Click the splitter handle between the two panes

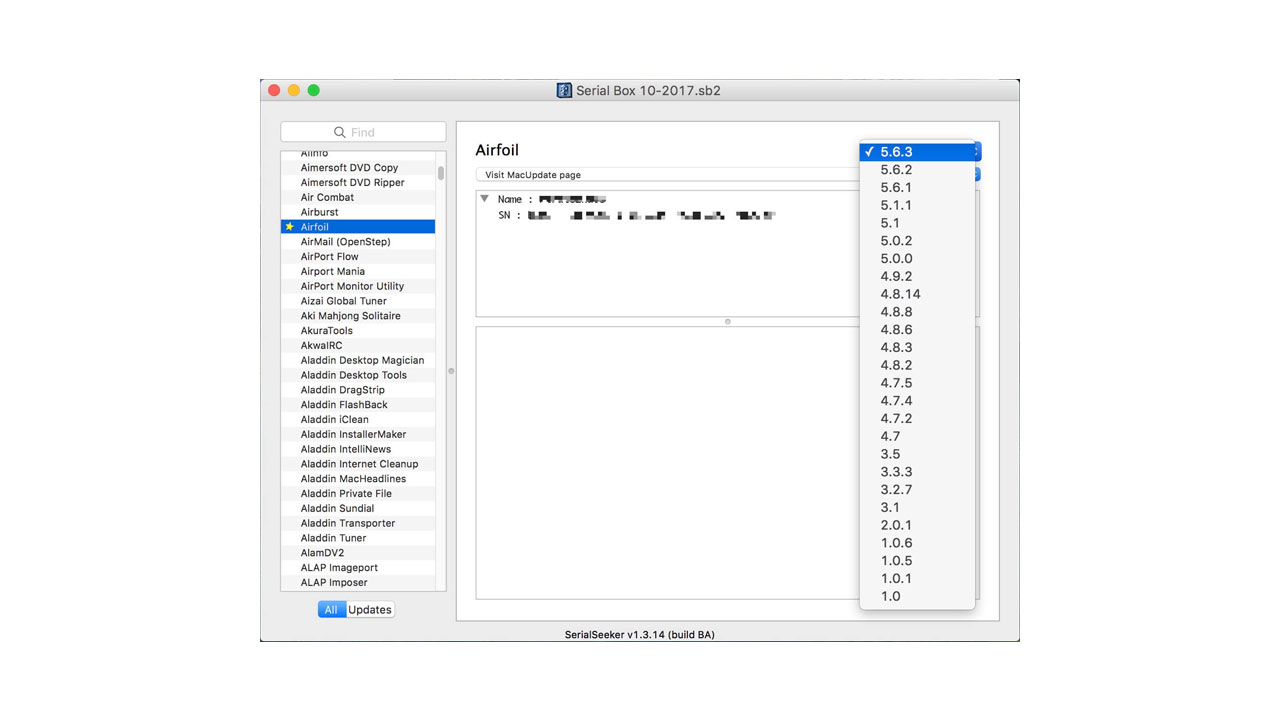[x=727, y=322]
